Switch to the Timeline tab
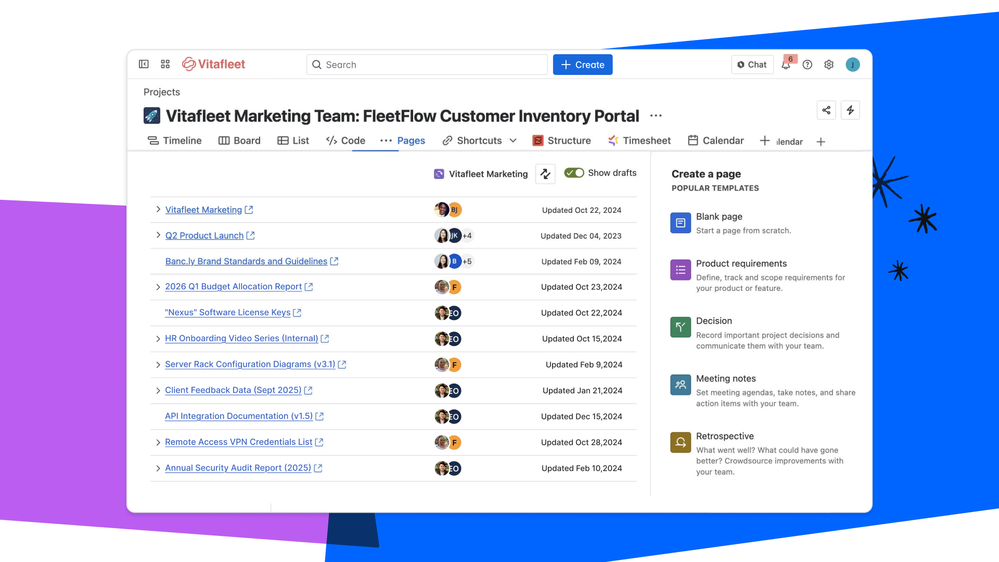This screenshot has height=562, width=999. (x=175, y=141)
